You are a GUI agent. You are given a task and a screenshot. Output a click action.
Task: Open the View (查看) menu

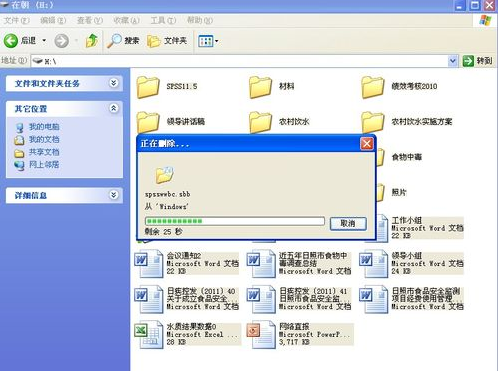[x=90, y=21]
